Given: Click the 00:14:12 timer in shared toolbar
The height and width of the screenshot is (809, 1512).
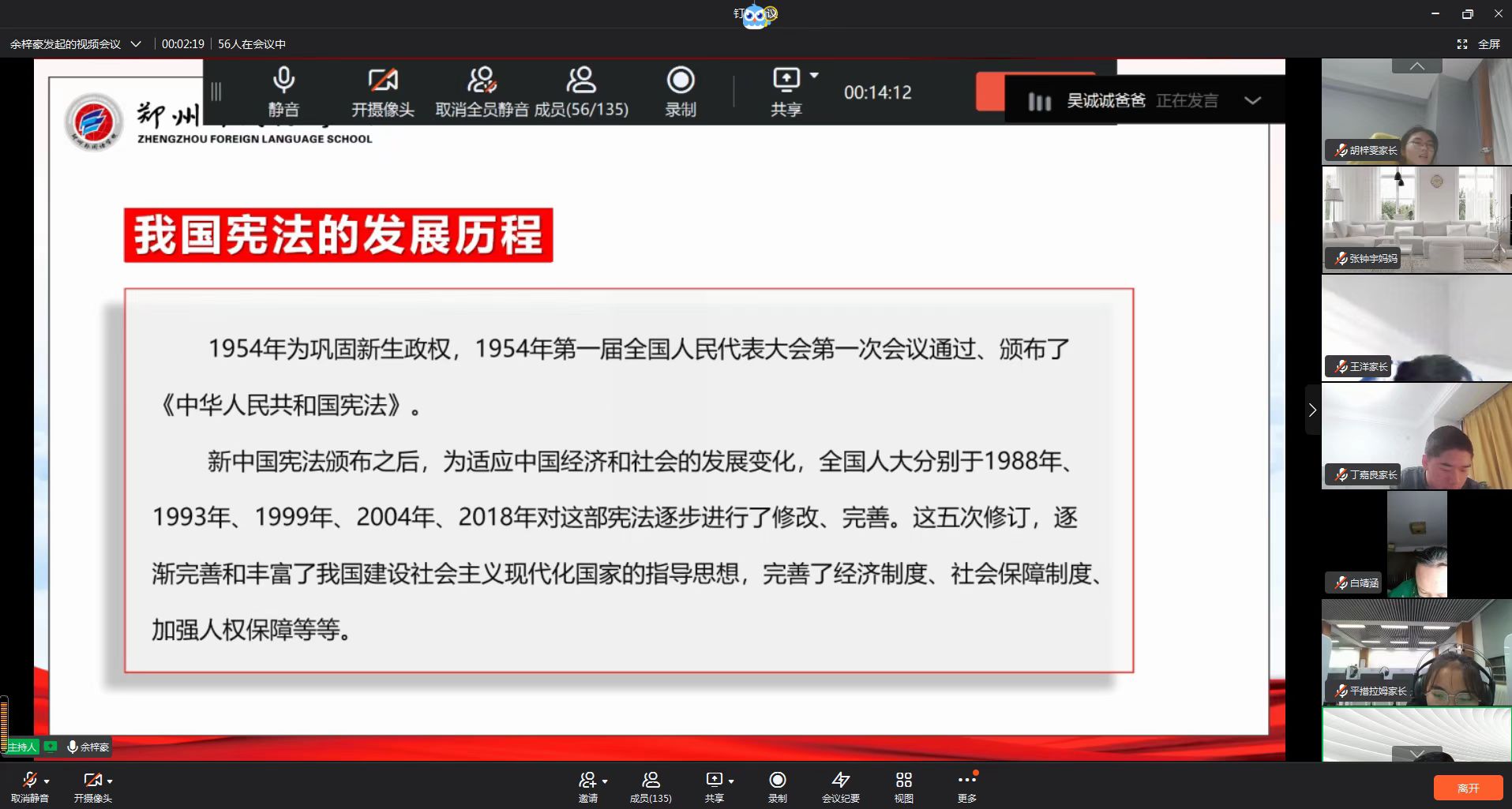Looking at the screenshot, I should point(877,92).
